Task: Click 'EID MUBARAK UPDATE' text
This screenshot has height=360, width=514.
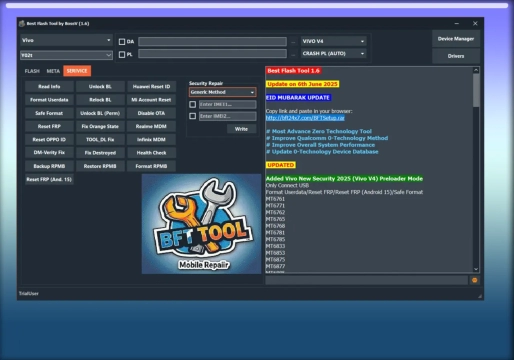Action: coord(298,98)
